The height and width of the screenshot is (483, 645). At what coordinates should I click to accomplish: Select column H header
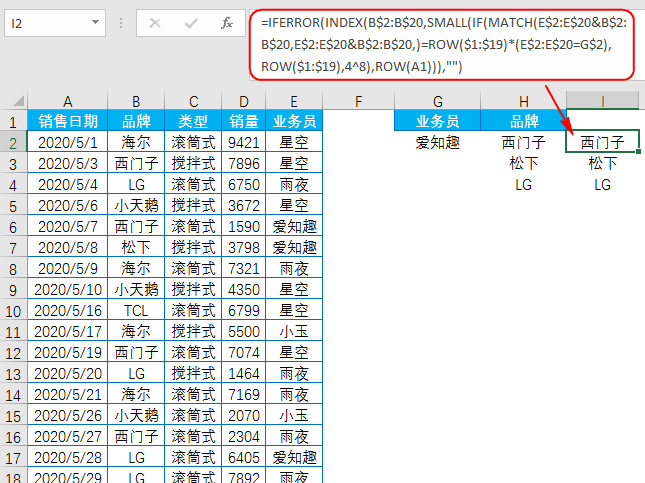tap(524, 101)
